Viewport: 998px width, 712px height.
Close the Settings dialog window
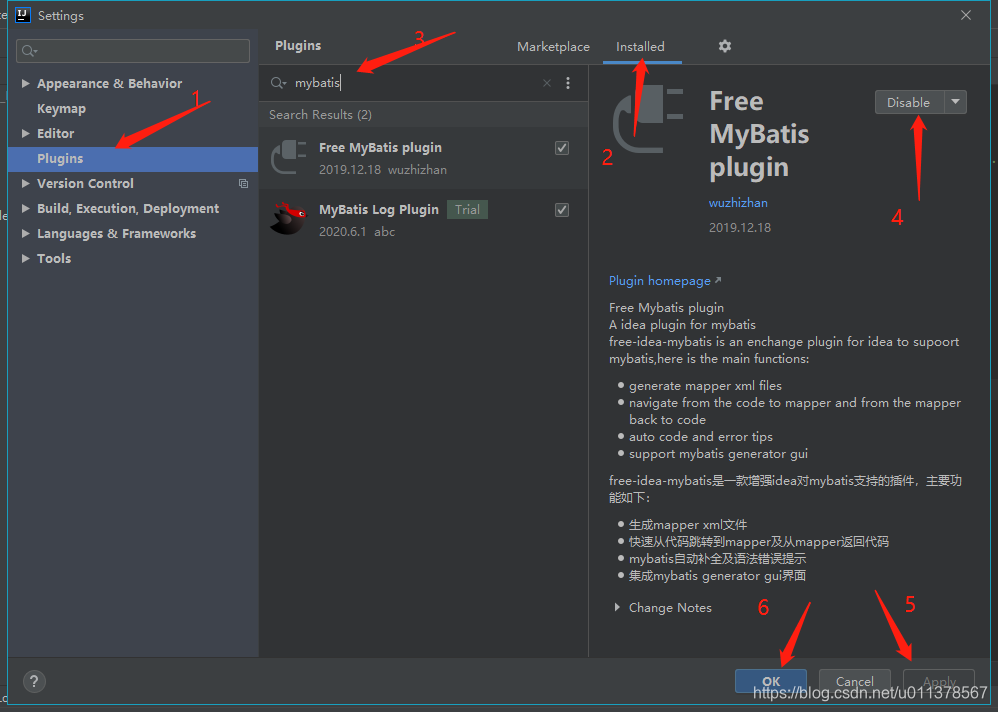click(x=966, y=15)
